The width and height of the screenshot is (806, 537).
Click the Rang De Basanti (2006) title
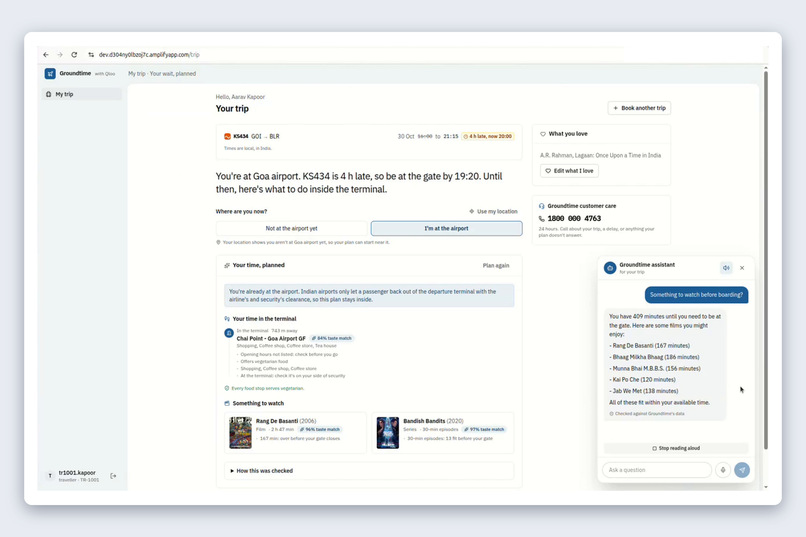tap(286, 421)
